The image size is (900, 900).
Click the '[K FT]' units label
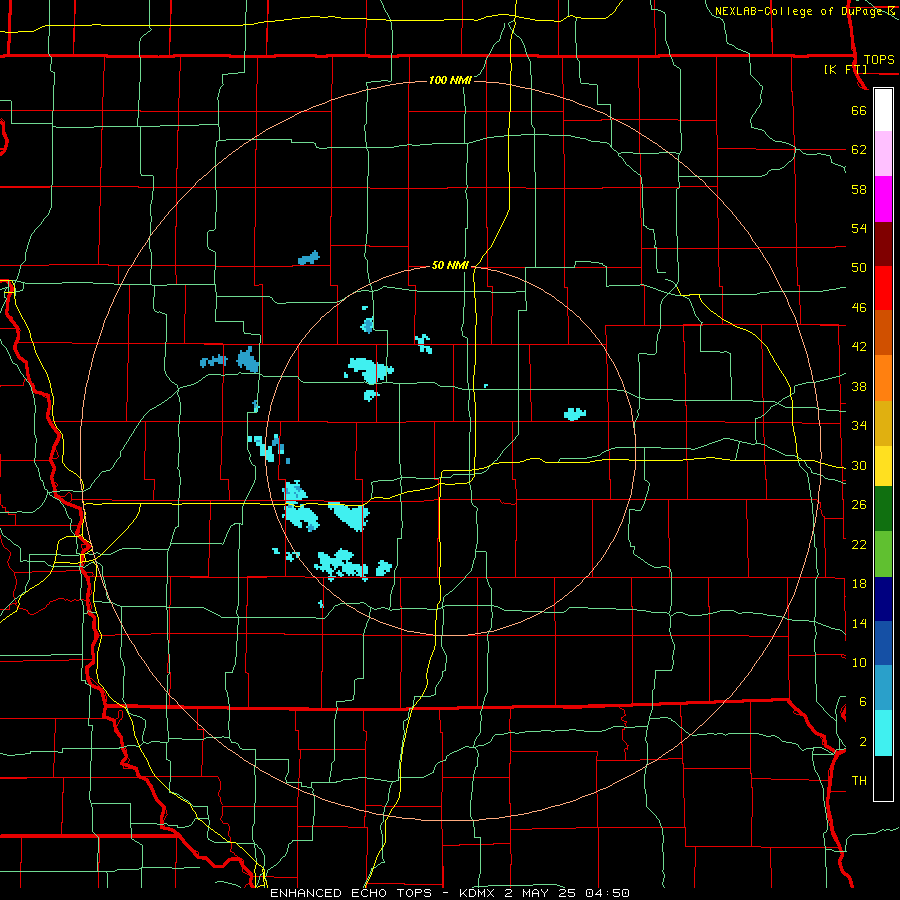point(845,69)
